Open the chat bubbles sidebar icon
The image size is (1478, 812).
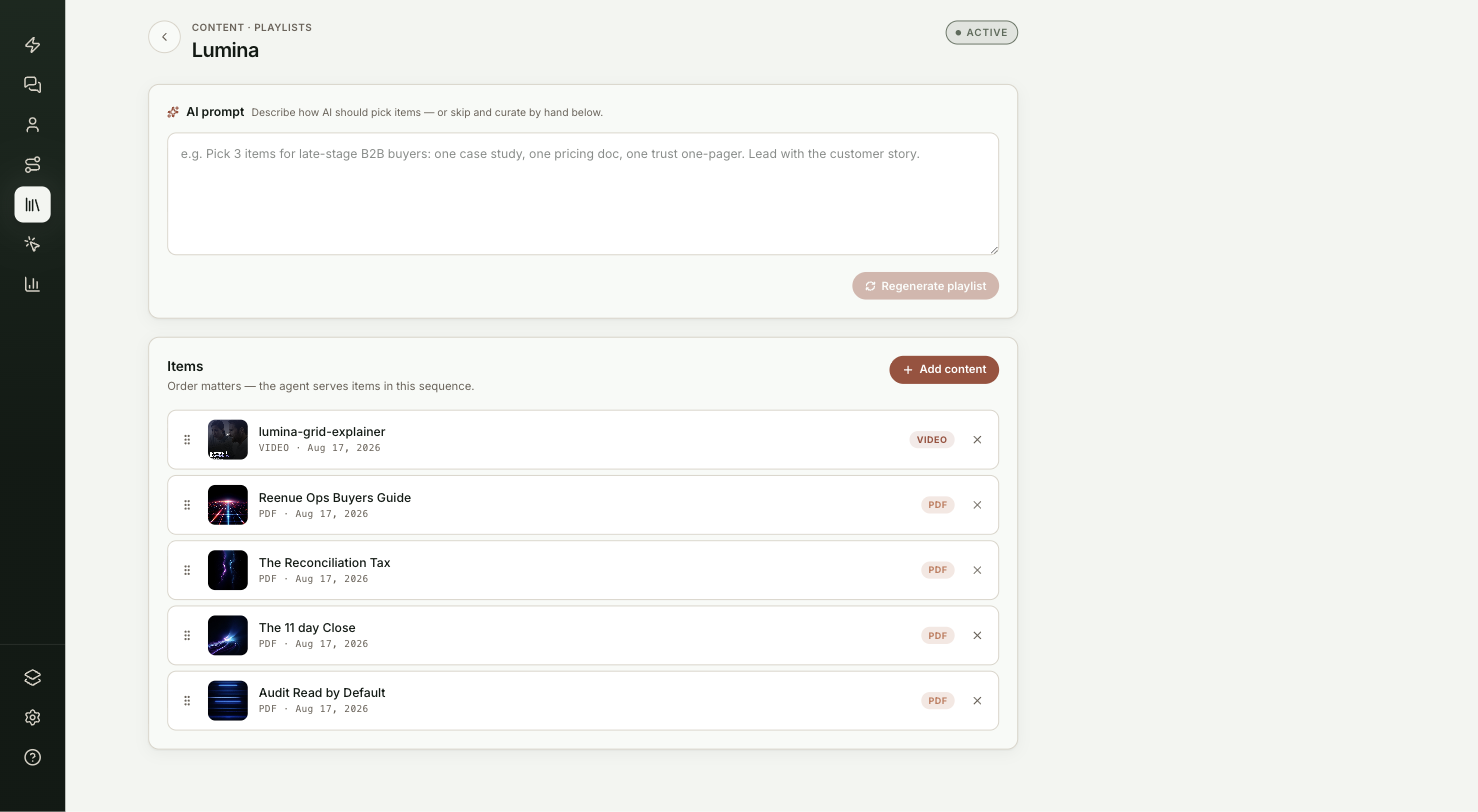32,85
